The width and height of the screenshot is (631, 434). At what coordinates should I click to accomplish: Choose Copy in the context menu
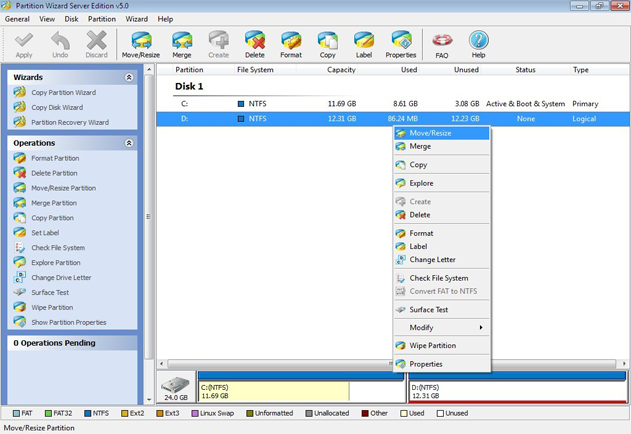(x=441, y=165)
